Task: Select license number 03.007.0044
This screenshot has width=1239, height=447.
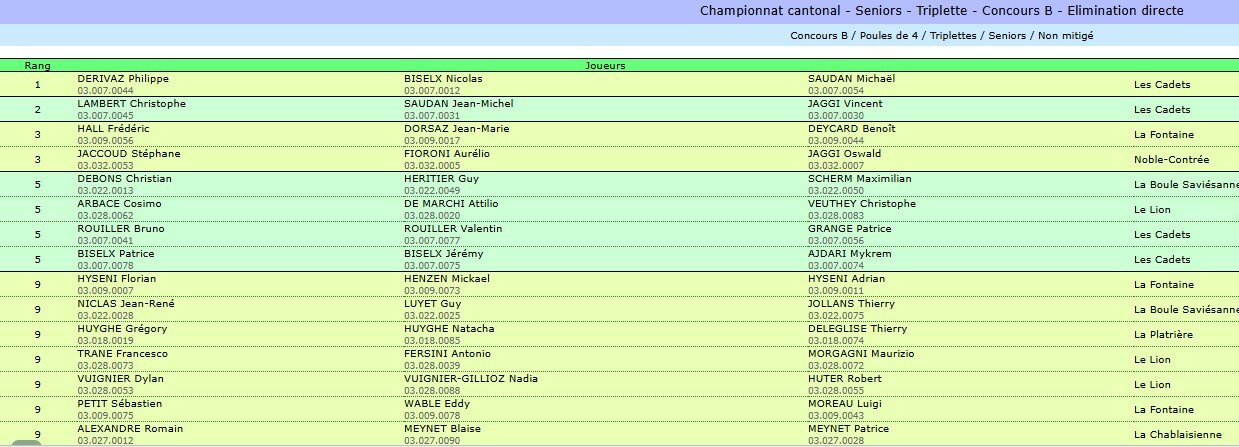Action: pyautogui.click(x=105, y=90)
